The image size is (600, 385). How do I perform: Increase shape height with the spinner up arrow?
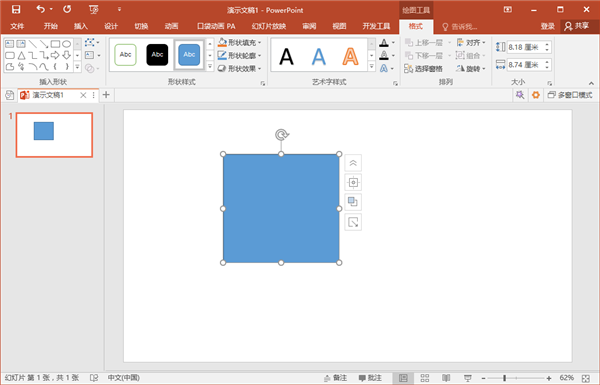[547, 44]
